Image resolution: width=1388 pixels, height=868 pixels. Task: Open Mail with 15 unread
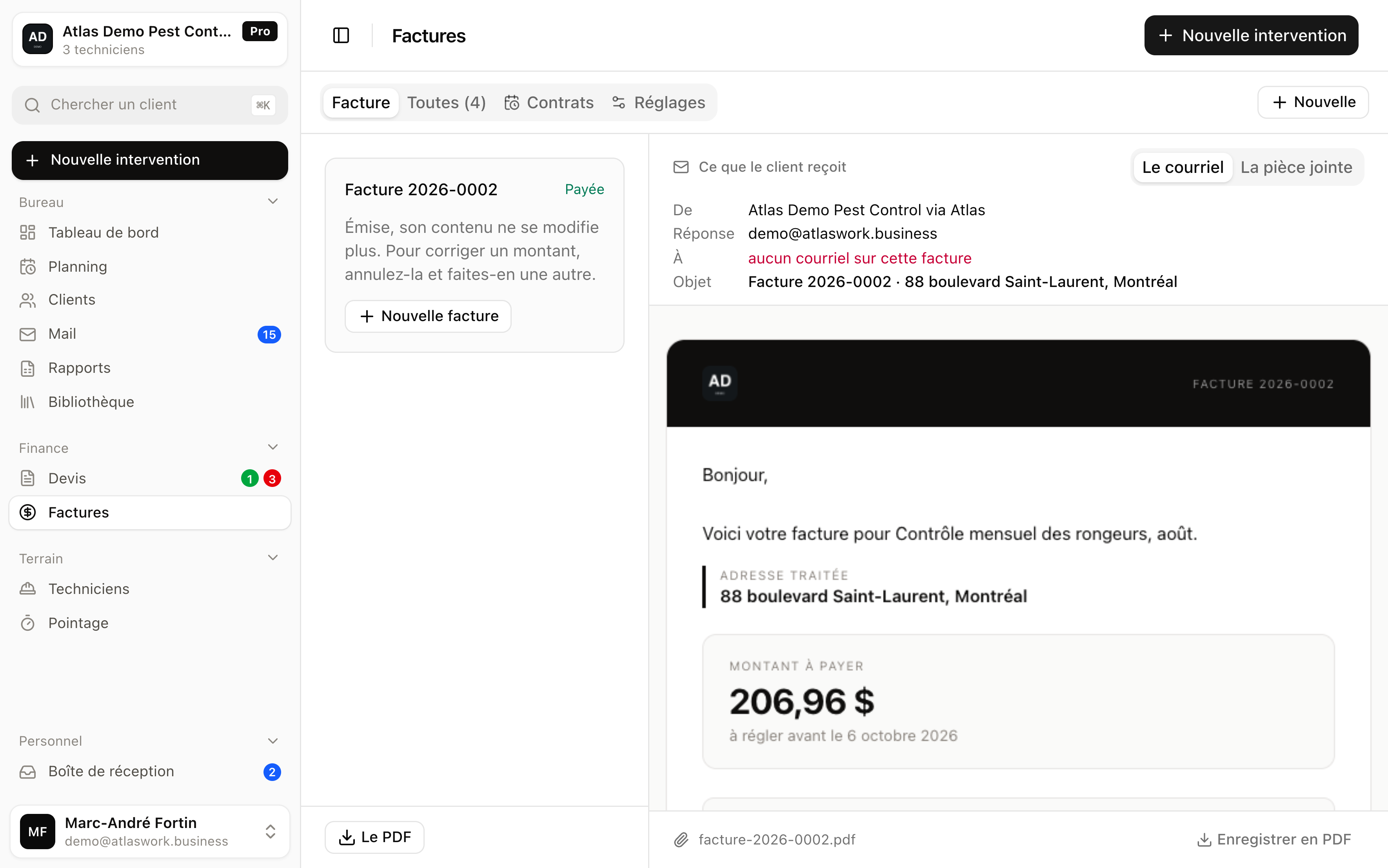pyautogui.click(x=149, y=334)
